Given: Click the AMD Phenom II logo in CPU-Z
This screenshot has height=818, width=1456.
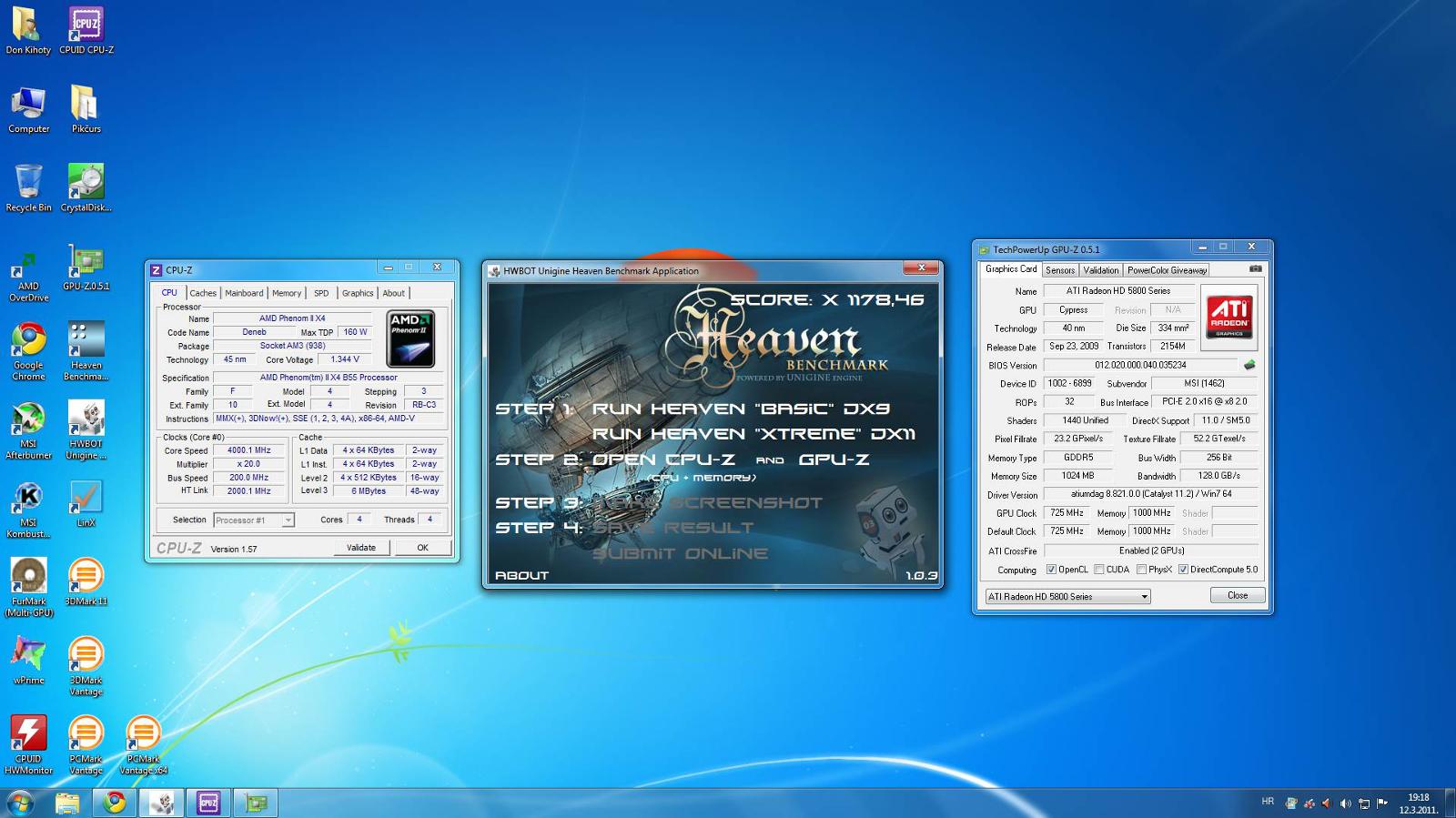Looking at the screenshot, I should coord(410,338).
